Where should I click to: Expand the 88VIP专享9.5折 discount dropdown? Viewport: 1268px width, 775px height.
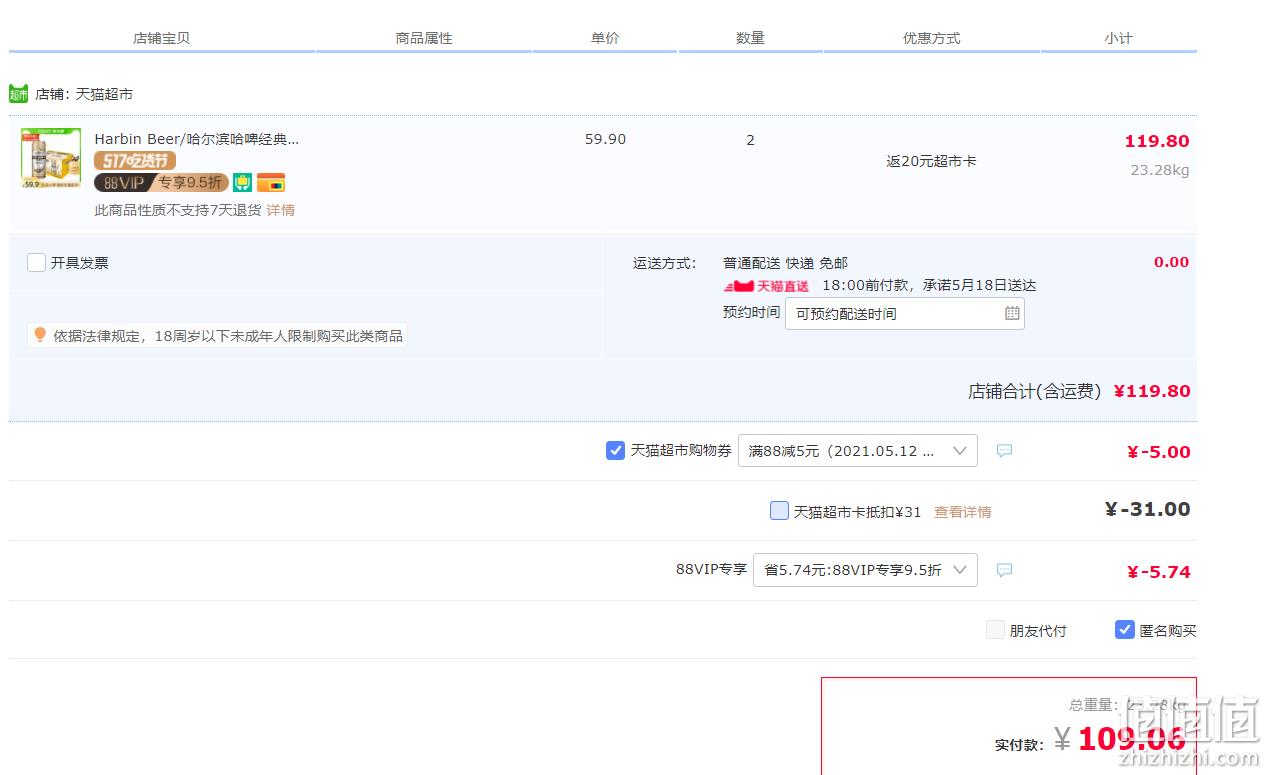tap(865, 570)
